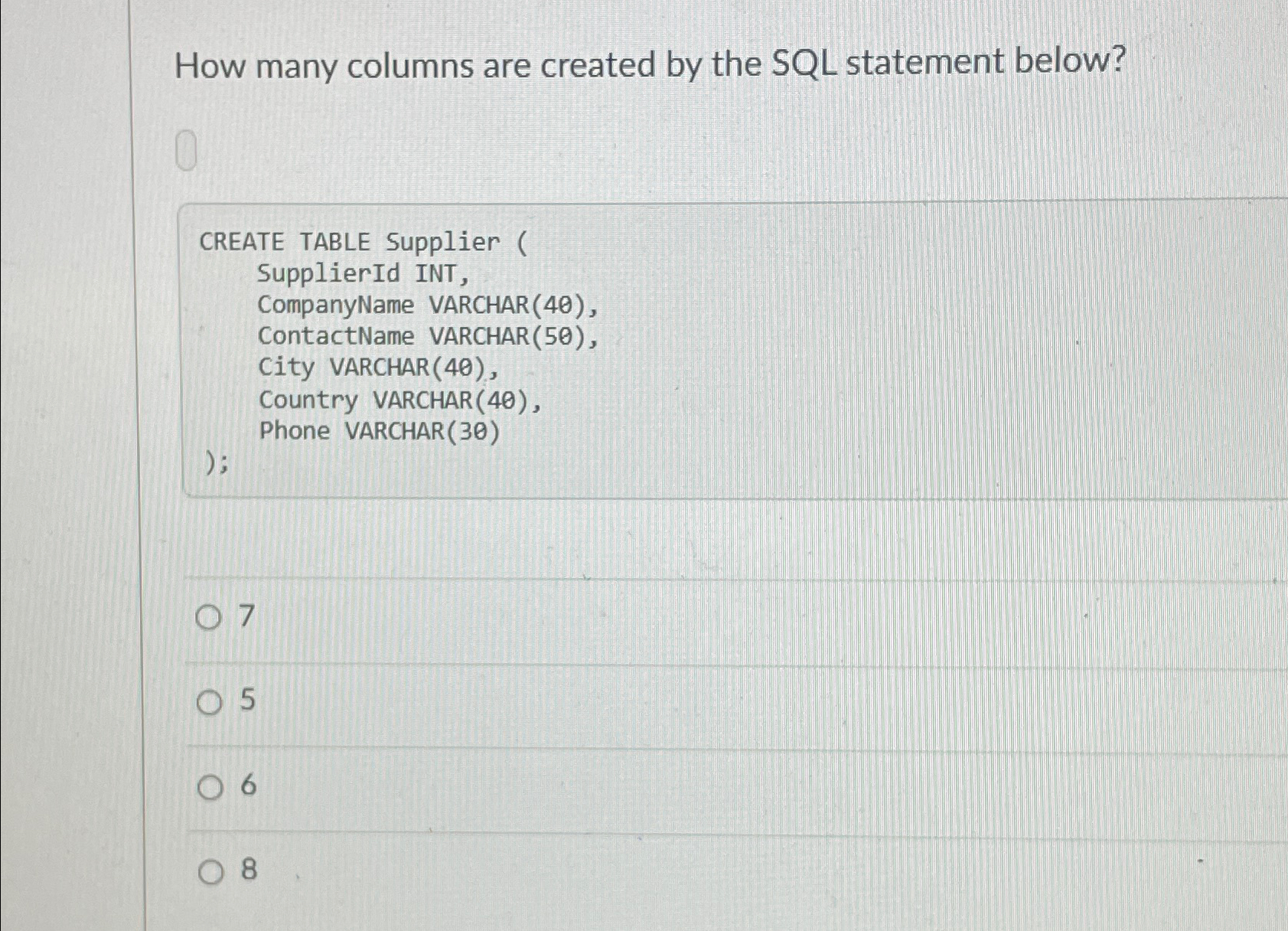Select the radio button for answer 8
Viewport: 1288px width, 931px height.
click(210, 870)
